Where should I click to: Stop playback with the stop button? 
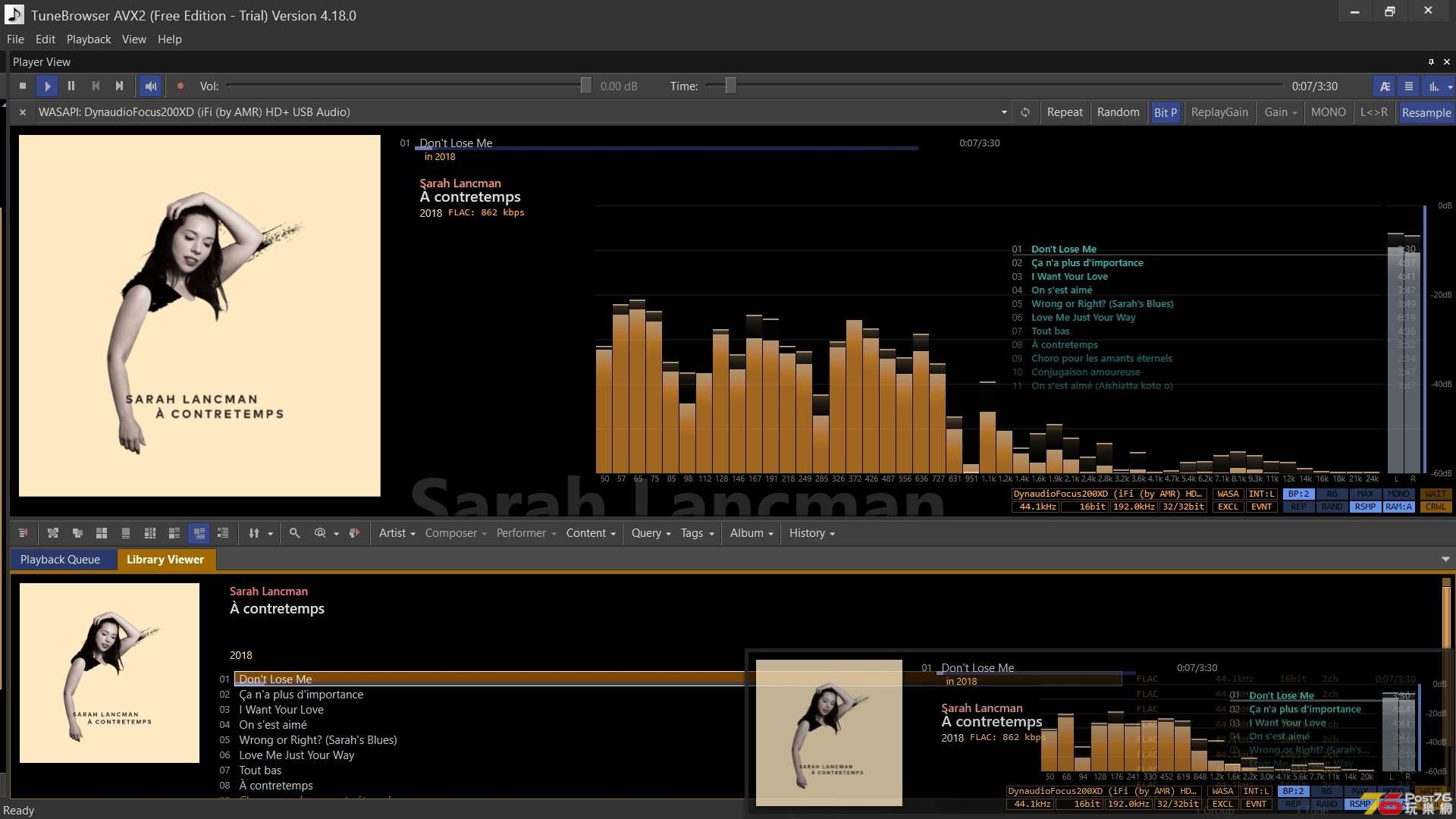click(x=23, y=86)
